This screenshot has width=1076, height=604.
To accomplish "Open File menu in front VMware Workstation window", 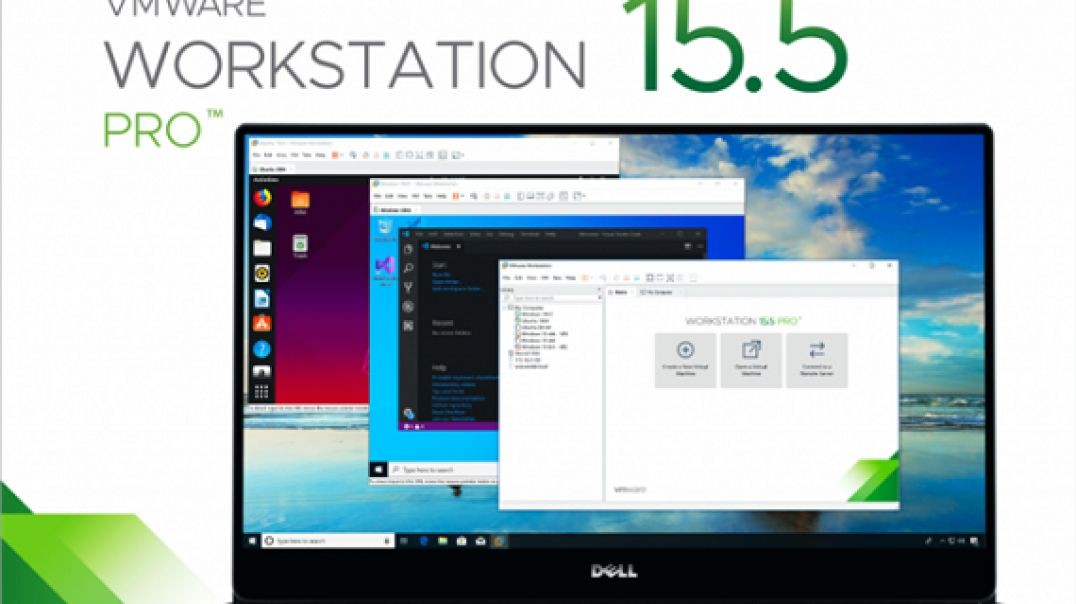I will pyautogui.click(x=506, y=278).
